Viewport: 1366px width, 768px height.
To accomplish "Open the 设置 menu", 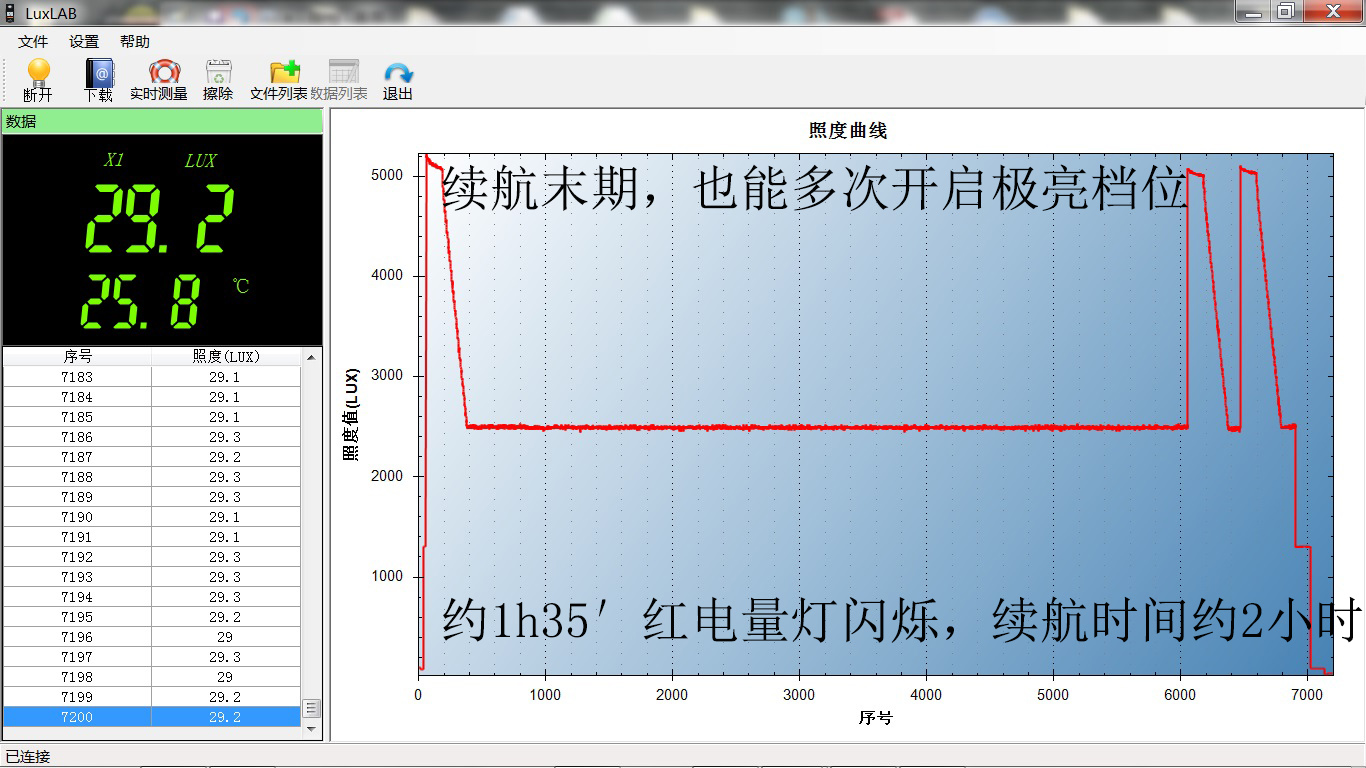I will (x=84, y=42).
